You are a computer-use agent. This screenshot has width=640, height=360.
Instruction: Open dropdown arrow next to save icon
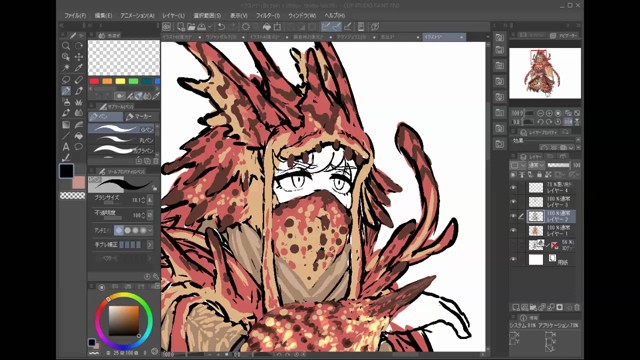tap(210, 27)
